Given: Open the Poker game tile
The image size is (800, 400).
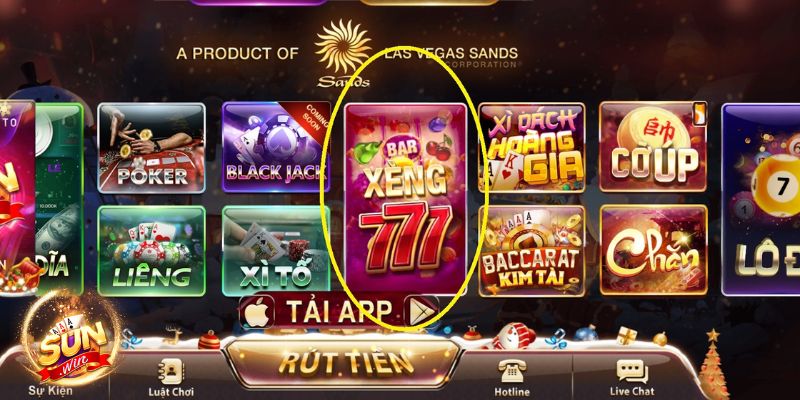Looking at the screenshot, I should pyautogui.click(x=152, y=148).
